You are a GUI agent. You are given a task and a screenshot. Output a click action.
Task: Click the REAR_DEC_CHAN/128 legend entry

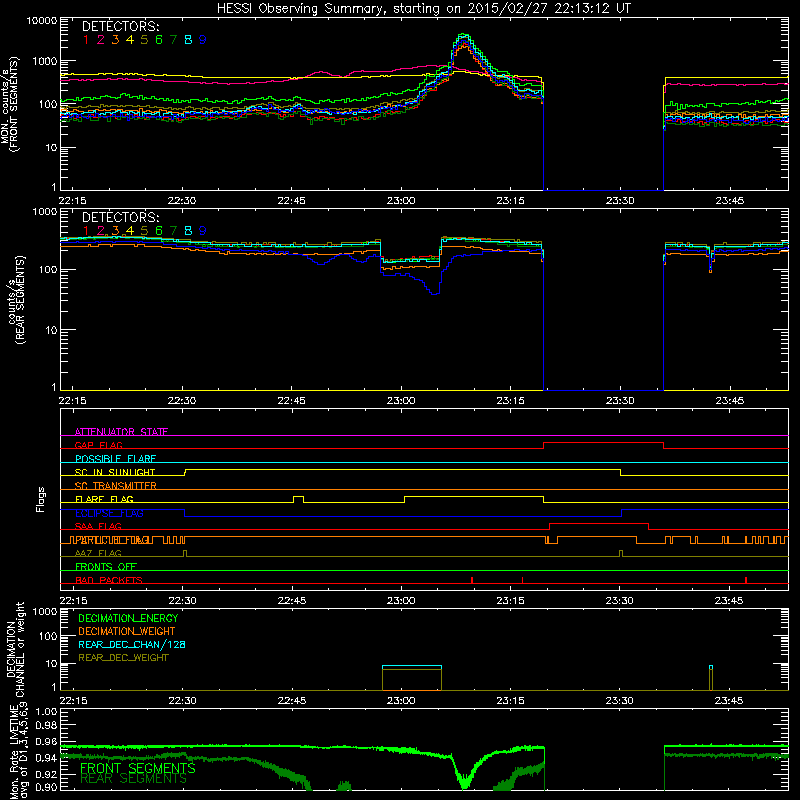[x=132, y=644]
